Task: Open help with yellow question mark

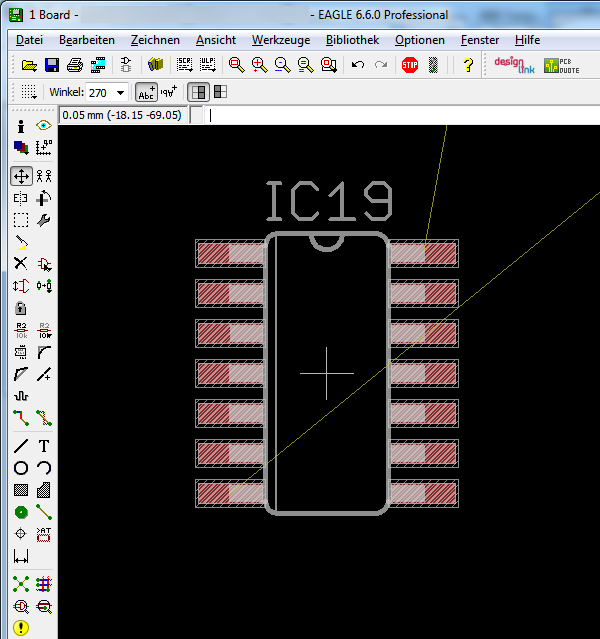Action: pos(468,65)
